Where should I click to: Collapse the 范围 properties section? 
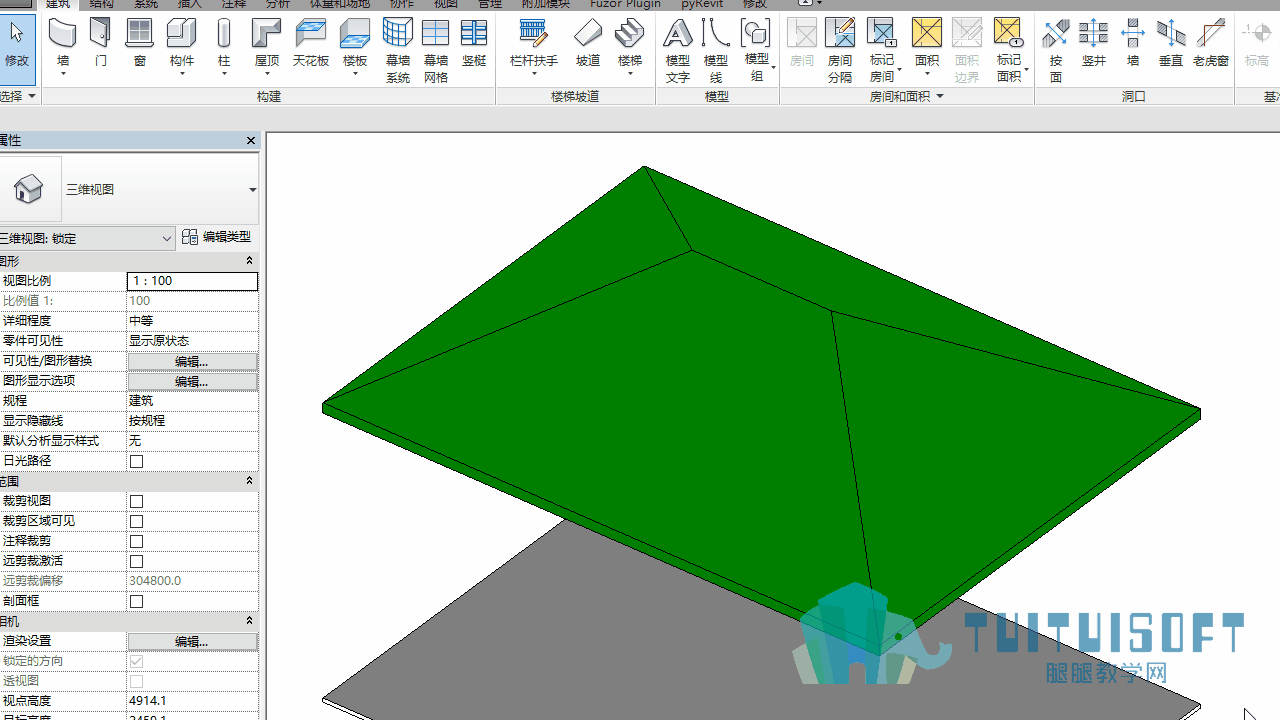click(x=250, y=481)
